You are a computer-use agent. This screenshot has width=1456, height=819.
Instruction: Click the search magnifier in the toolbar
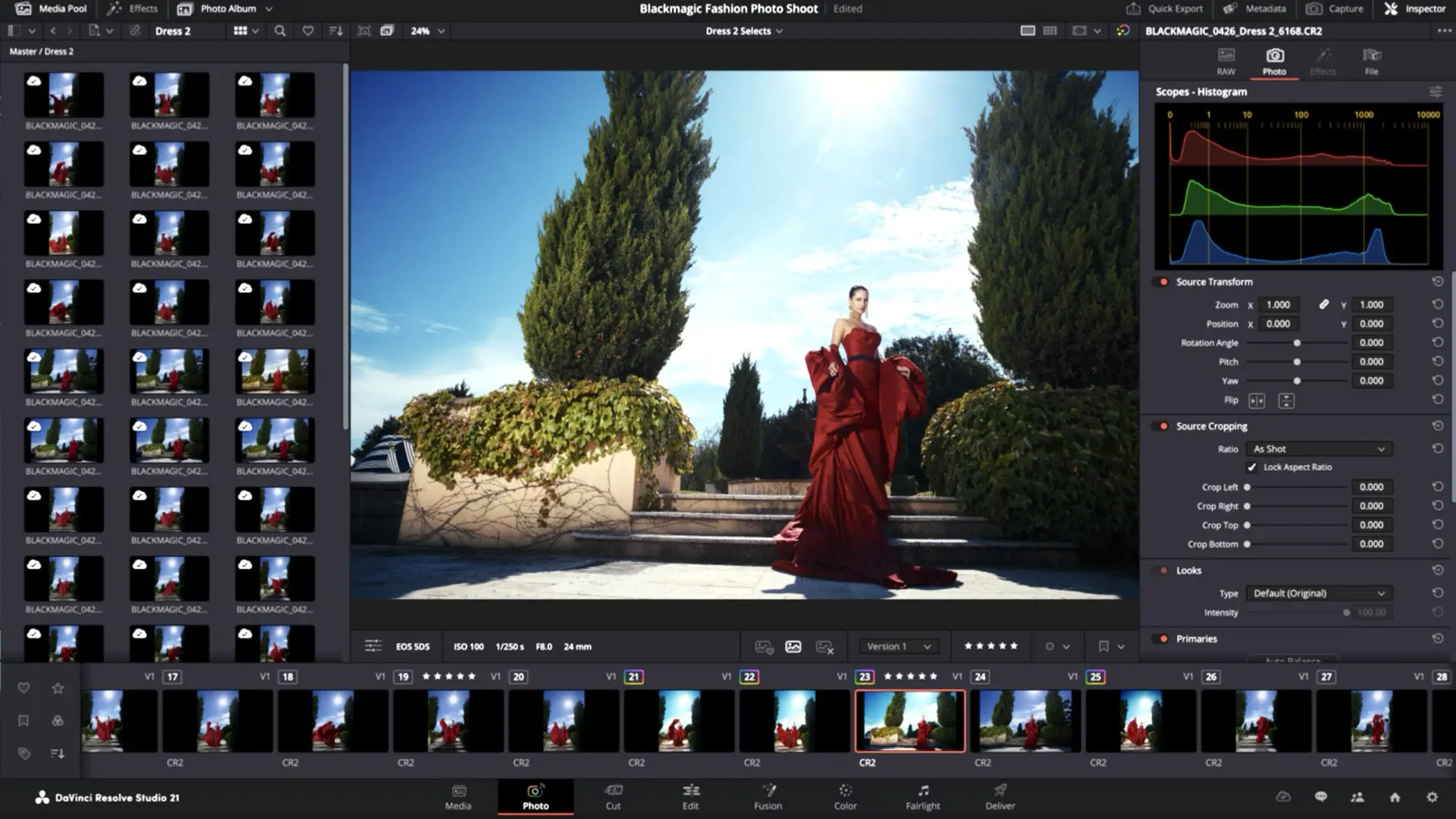pyautogui.click(x=280, y=31)
